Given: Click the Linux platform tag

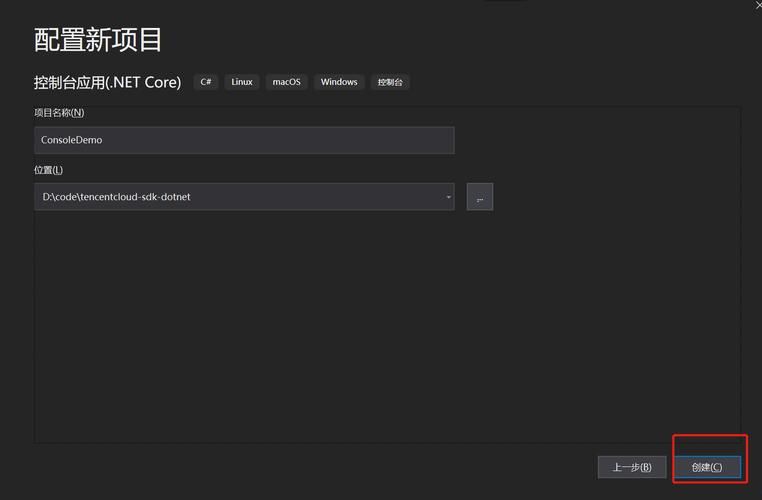Looking at the screenshot, I should coord(242,82).
